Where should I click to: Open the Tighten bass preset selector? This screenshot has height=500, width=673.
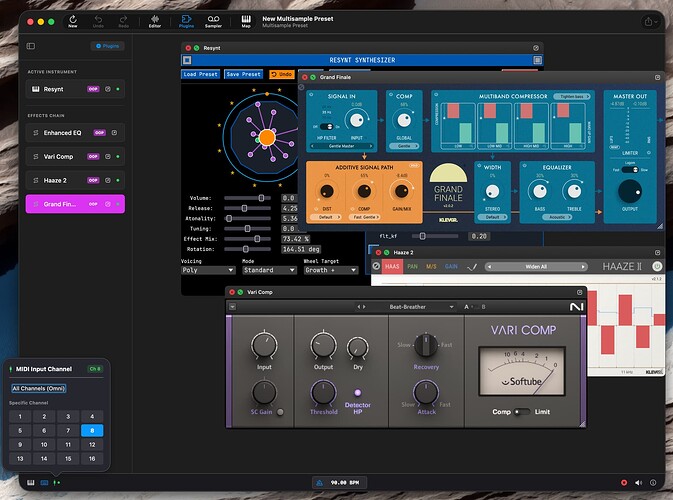coord(572,97)
